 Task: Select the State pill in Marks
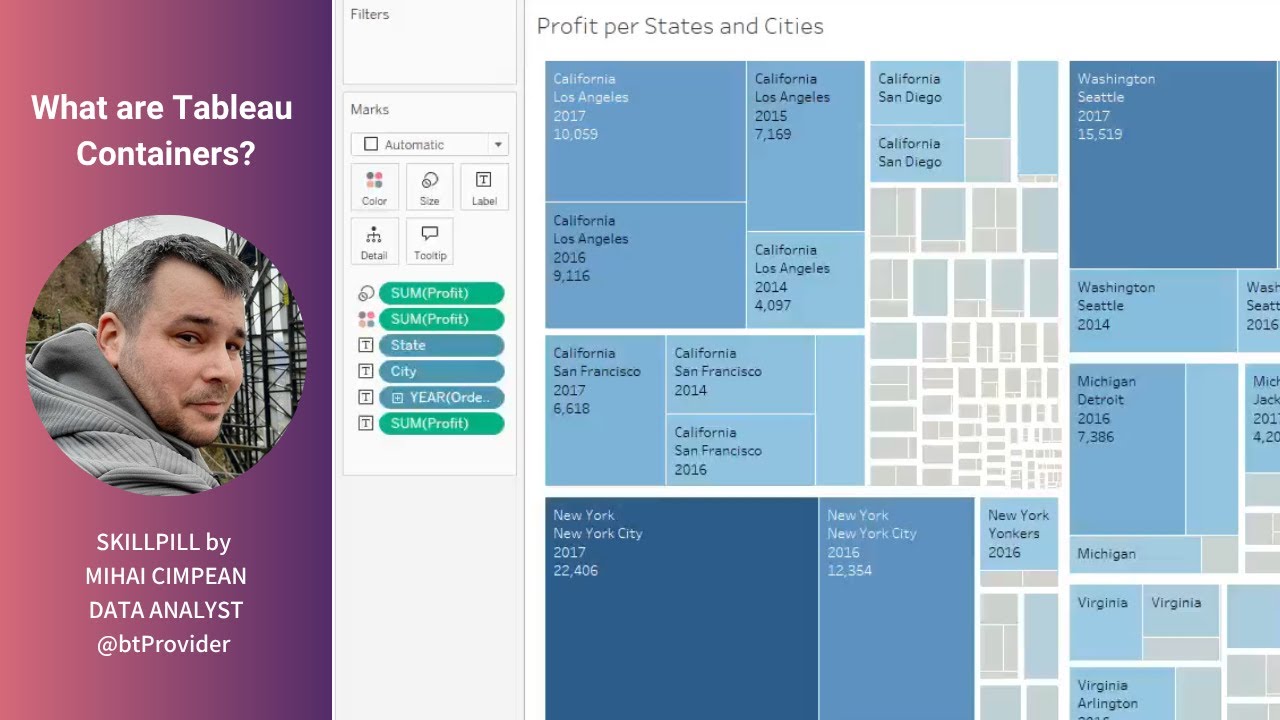pos(441,345)
